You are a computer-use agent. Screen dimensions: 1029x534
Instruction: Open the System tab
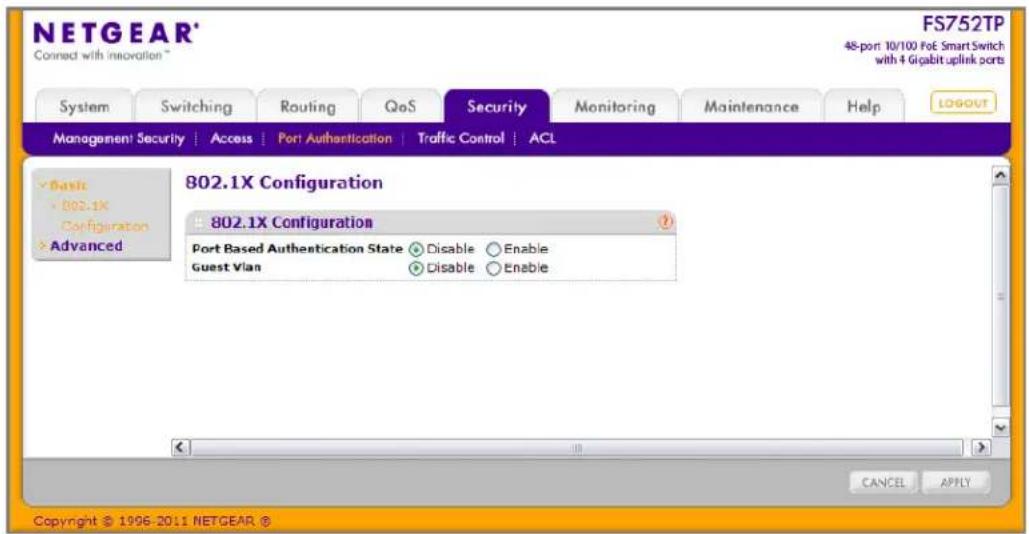coord(84,107)
